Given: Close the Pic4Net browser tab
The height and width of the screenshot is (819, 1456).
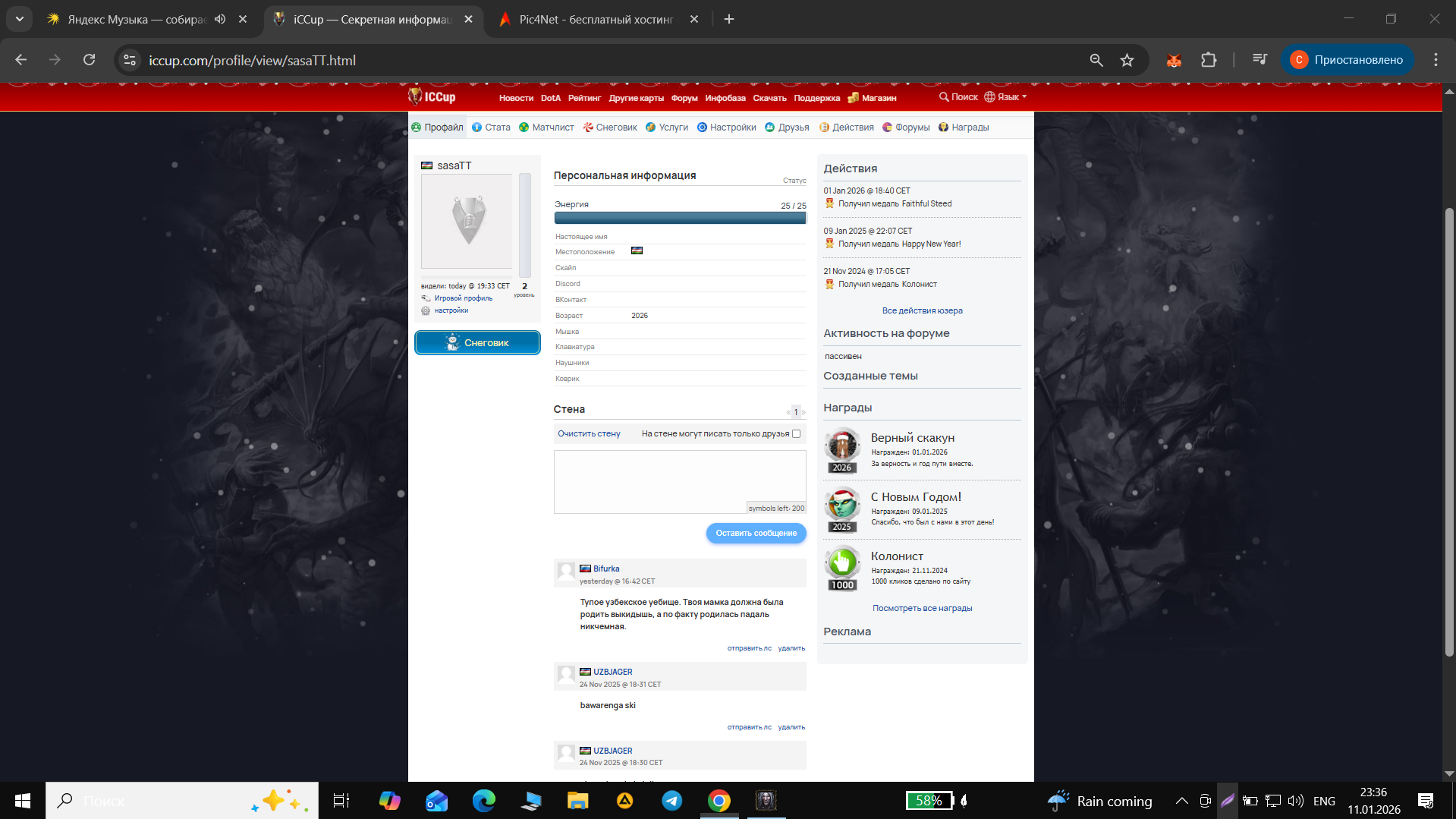Looking at the screenshot, I should coord(694,19).
